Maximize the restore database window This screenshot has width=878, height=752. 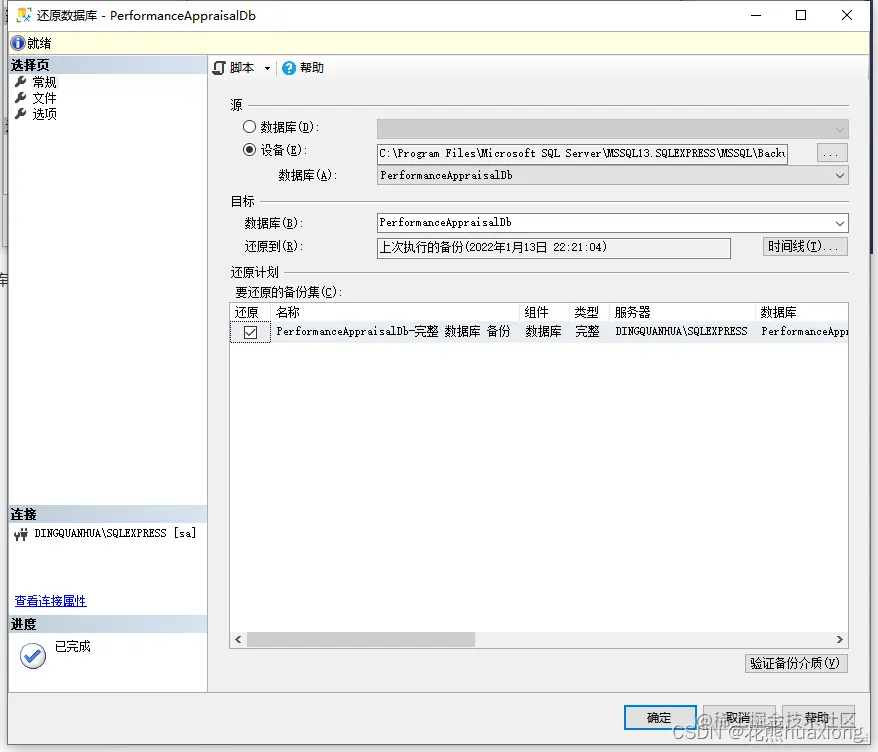click(x=801, y=15)
